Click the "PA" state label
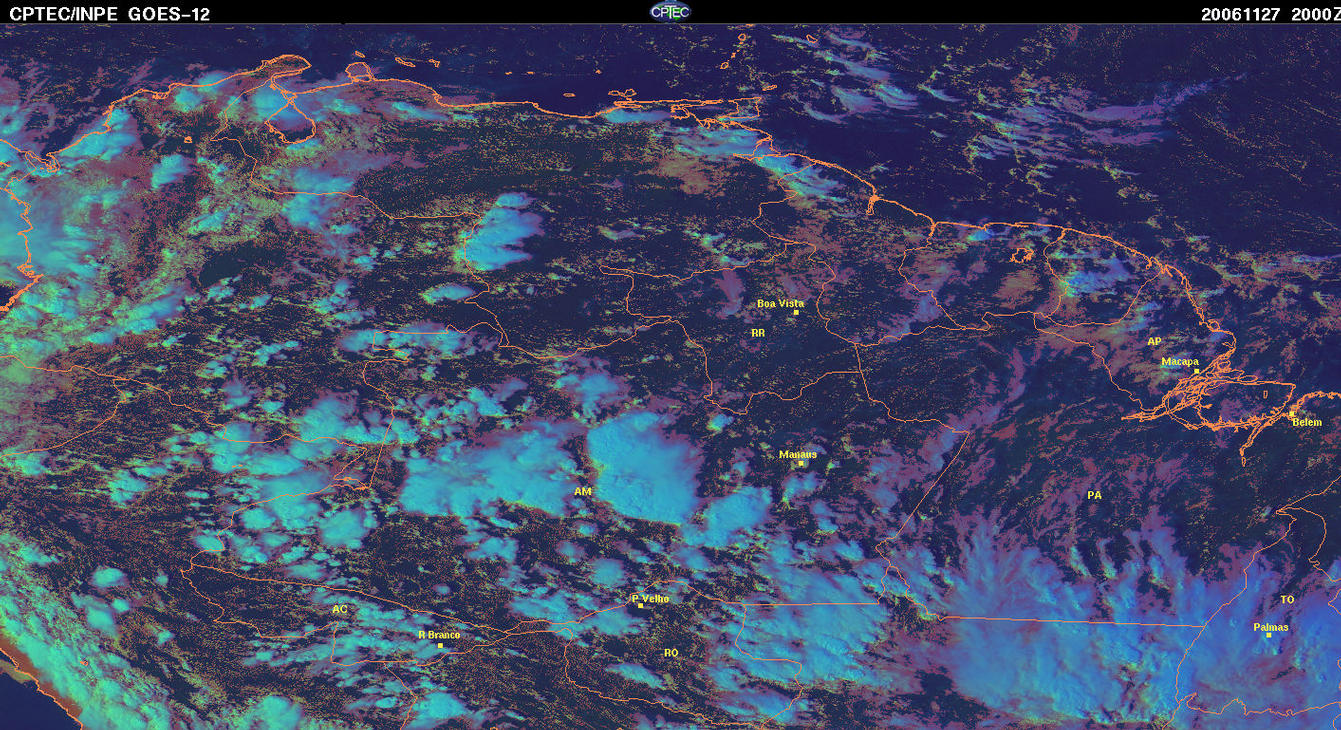The image size is (1341, 730). coord(1094,495)
